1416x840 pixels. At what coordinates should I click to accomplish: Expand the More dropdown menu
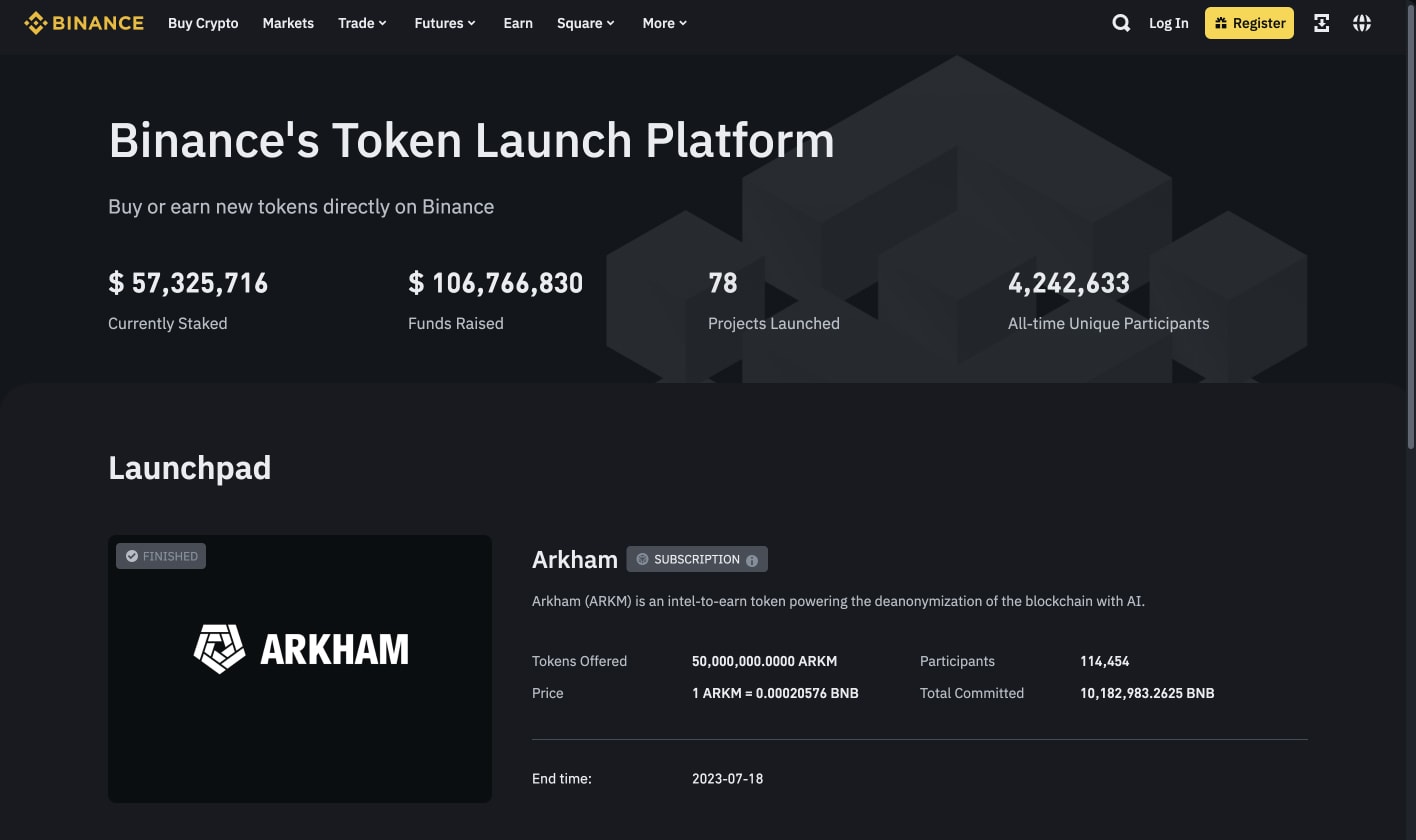tap(665, 23)
